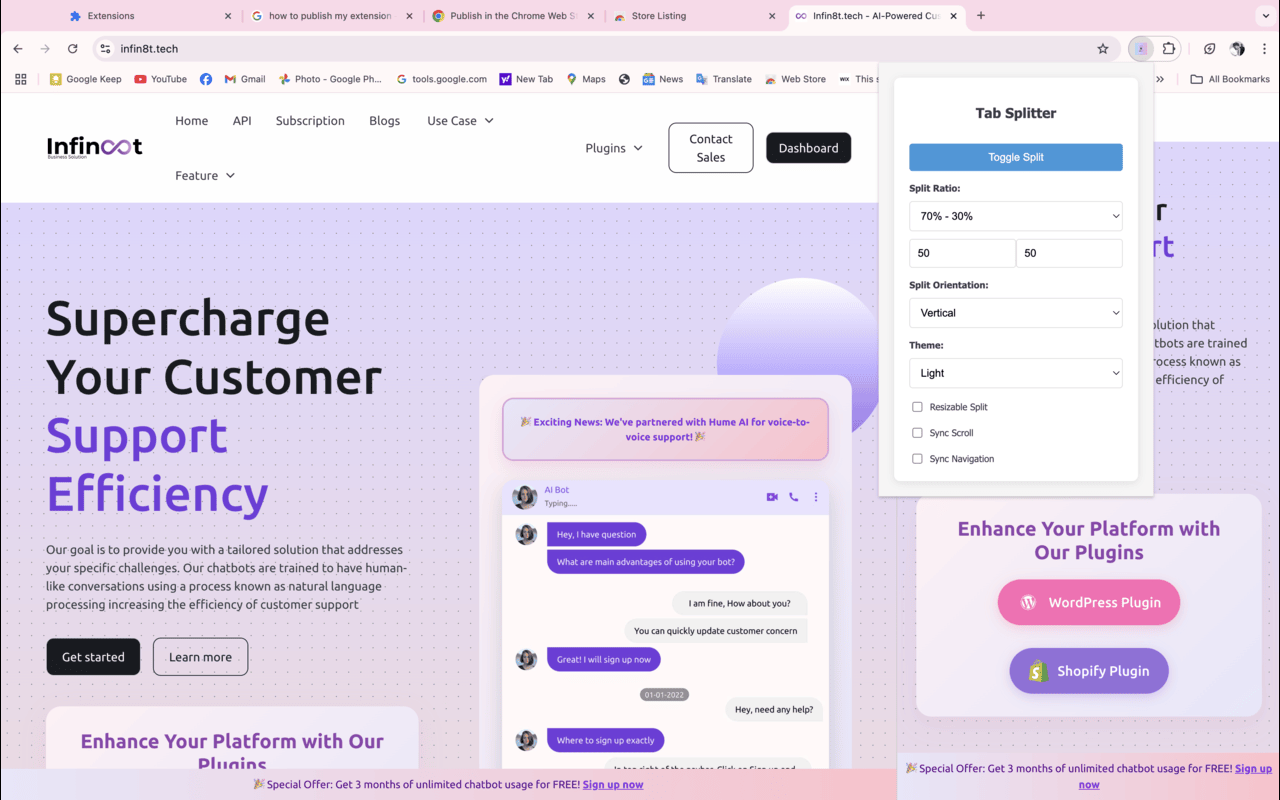Switch to 'Publish in the Chrome Web Store' tab
This screenshot has width=1280, height=800.
click(x=513, y=16)
